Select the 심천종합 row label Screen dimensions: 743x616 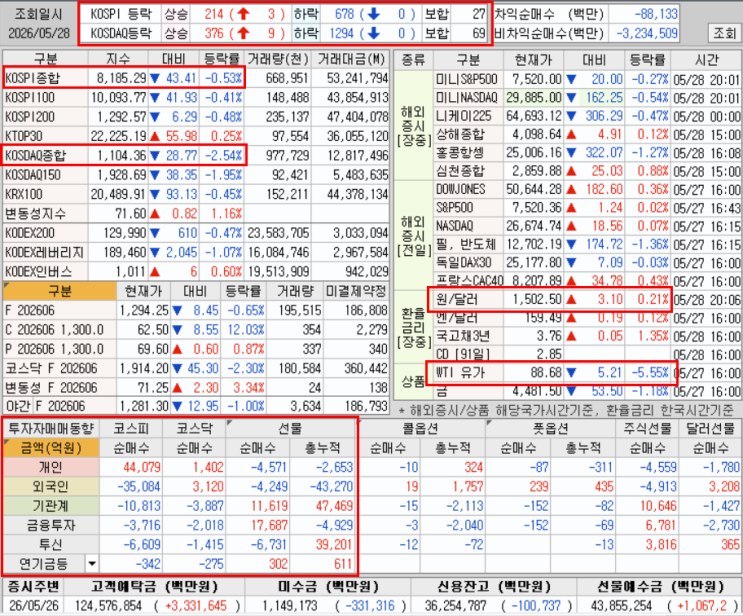click(460, 171)
